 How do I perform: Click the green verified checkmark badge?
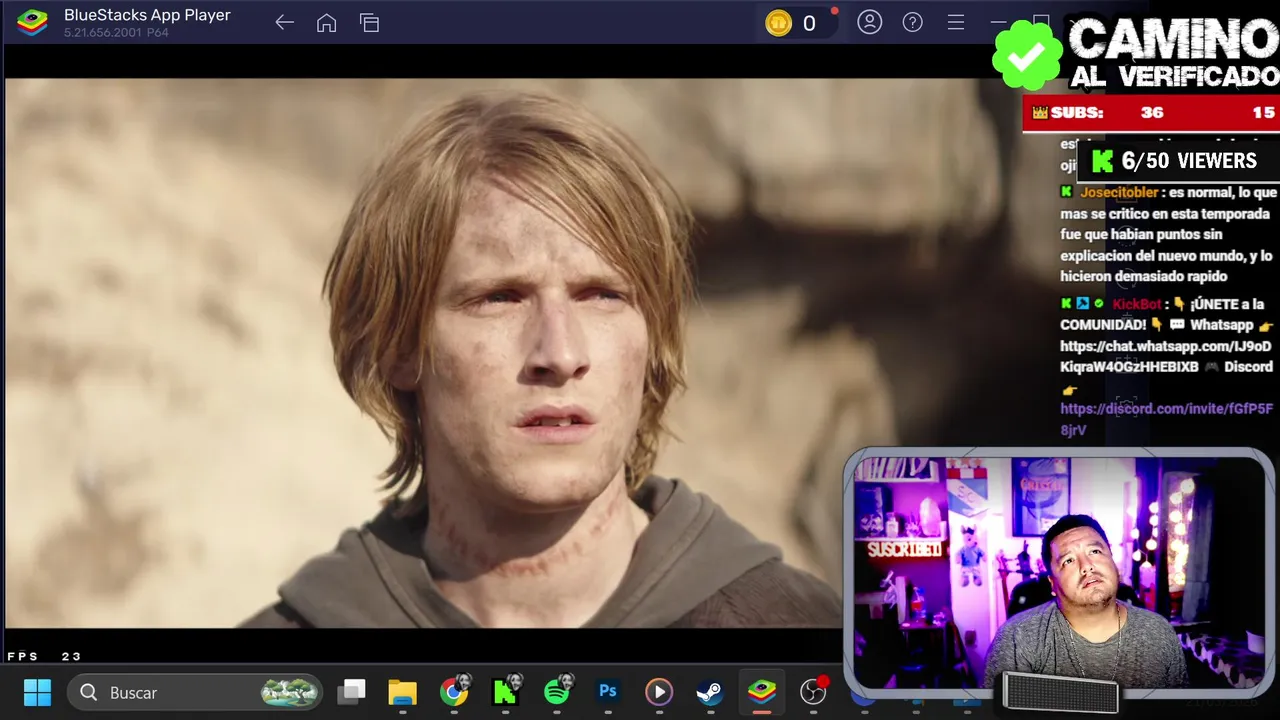[x=1027, y=54]
